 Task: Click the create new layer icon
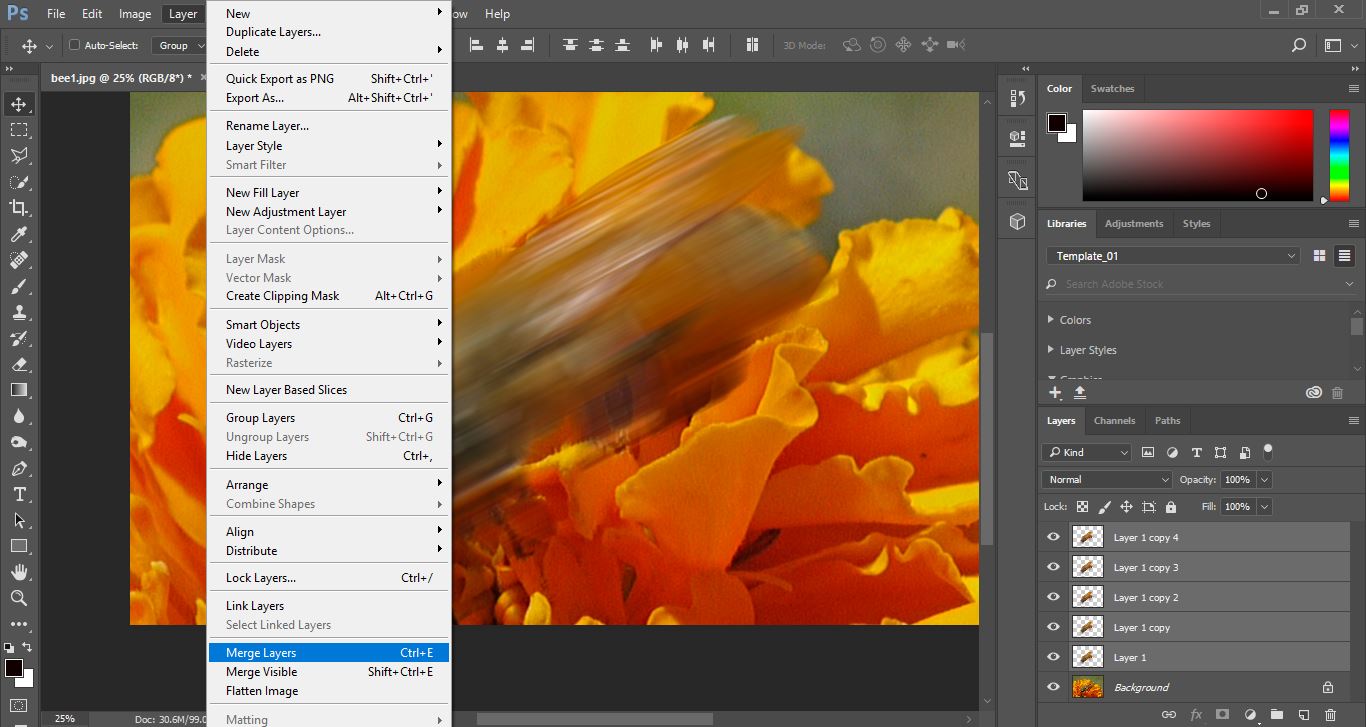pos(1303,715)
